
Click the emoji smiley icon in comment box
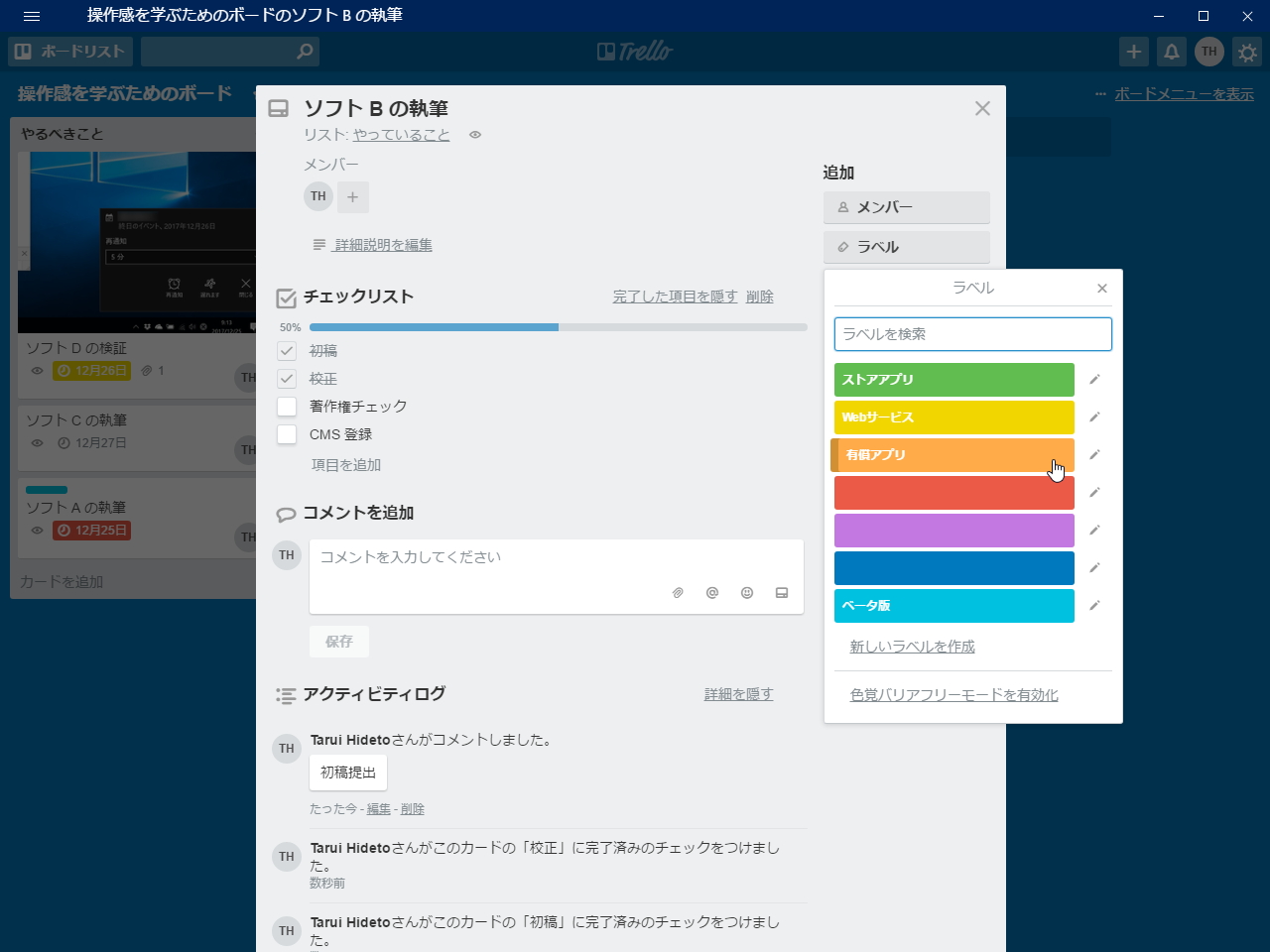(x=747, y=593)
